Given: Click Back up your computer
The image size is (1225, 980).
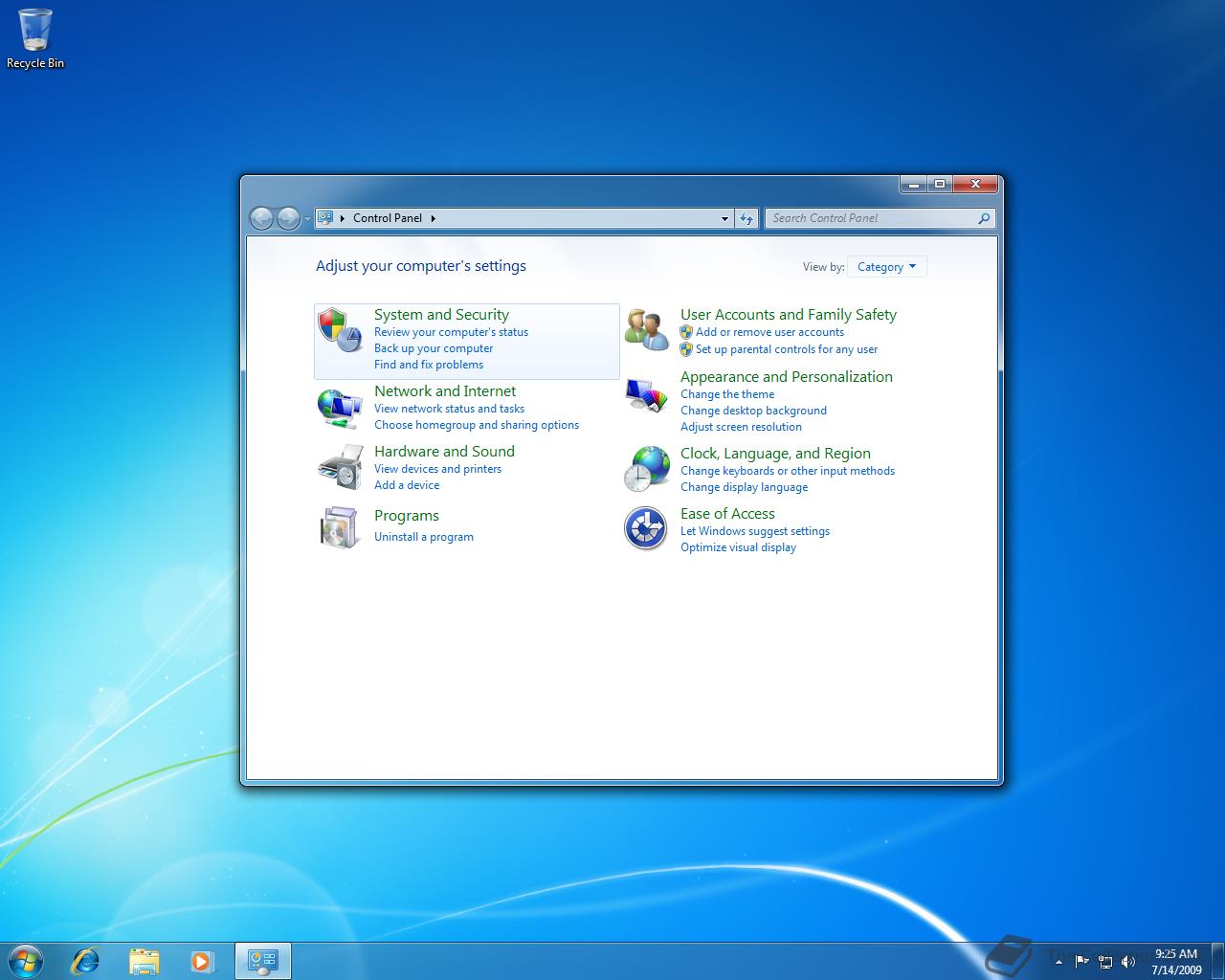Looking at the screenshot, I should pyautogui.click(x=434, y=348).
